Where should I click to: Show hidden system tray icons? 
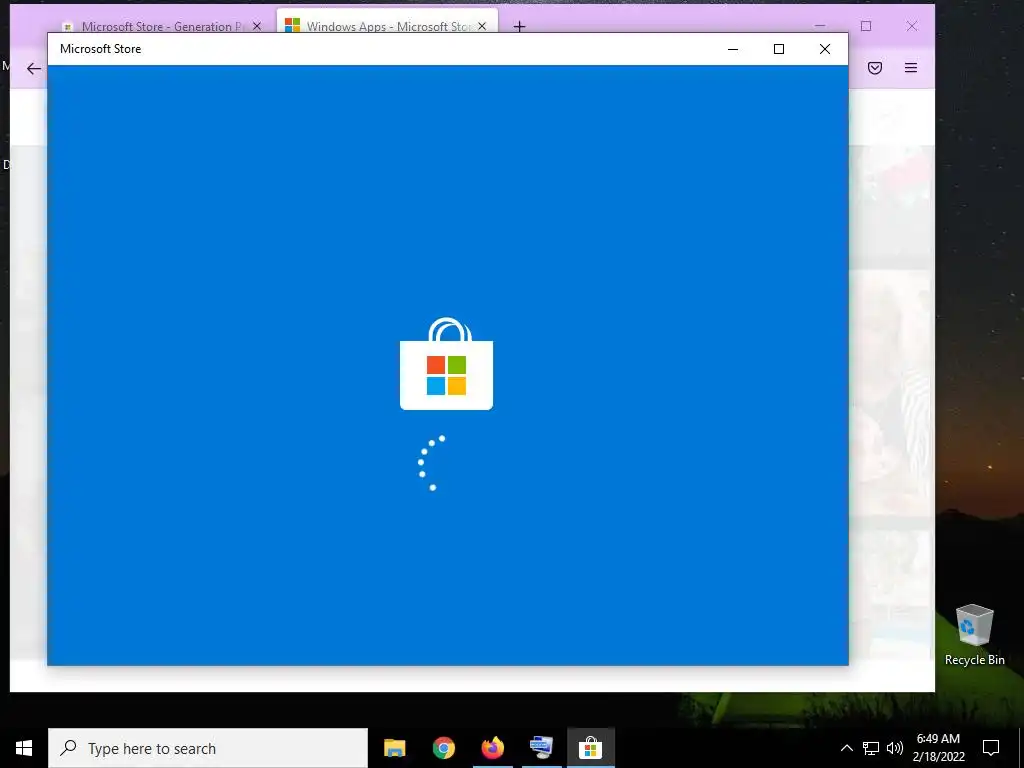(x=846, y=748)
